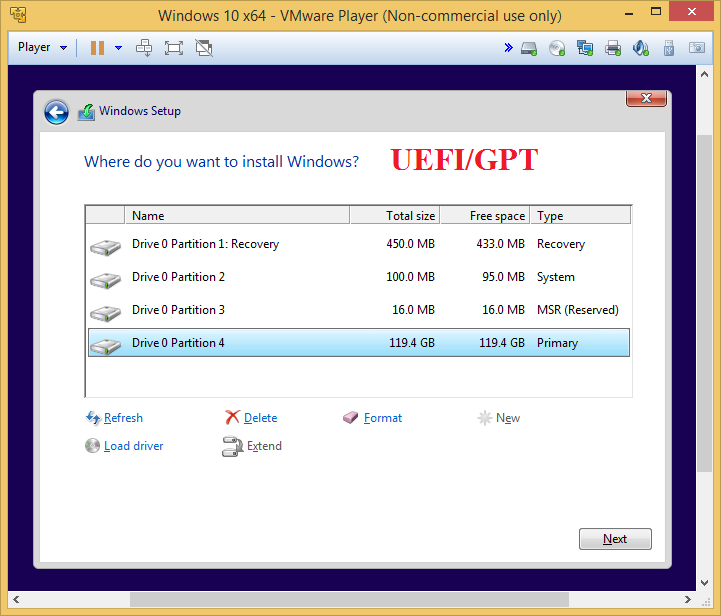This screenshot has height=616, width=721.
Task: Expand the power options arrow beside pause
Action: tap(118, 48)
